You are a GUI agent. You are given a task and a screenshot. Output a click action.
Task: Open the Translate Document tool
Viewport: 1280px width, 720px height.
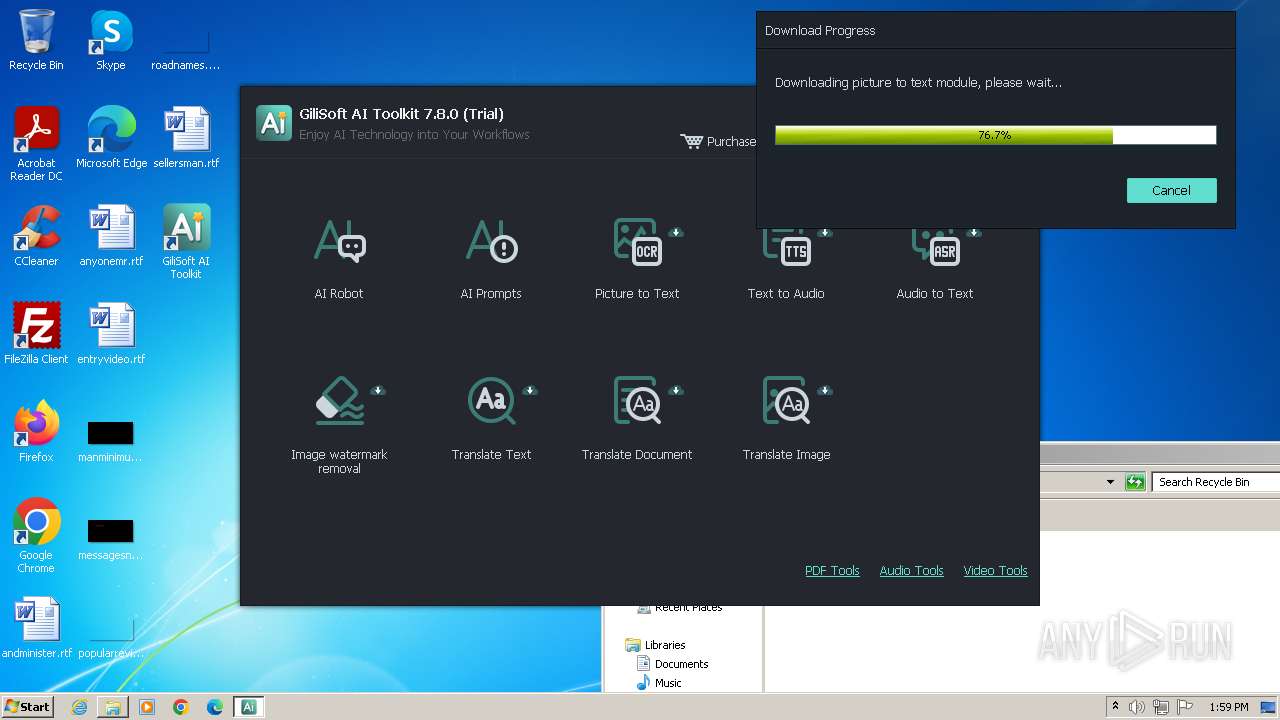tap(637, 418)
